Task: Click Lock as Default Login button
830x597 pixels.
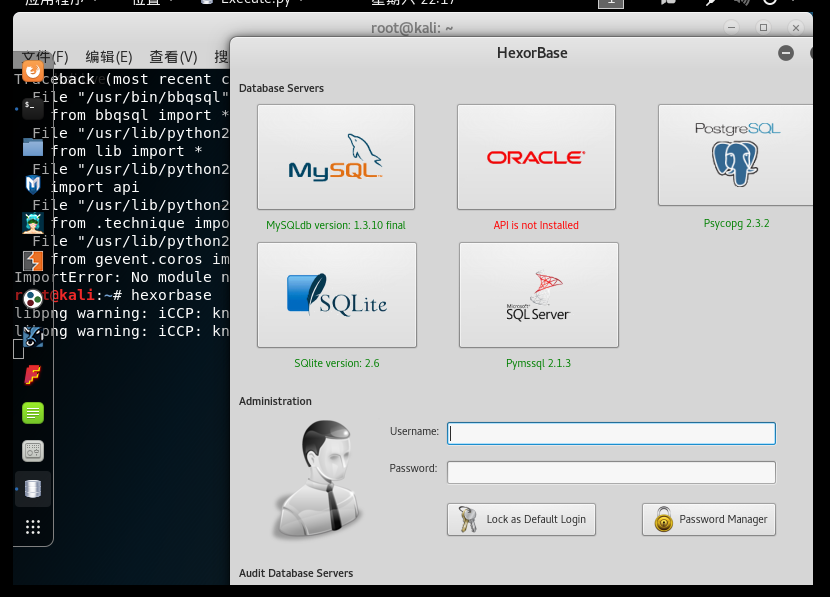Action: (x=521, y=519)
